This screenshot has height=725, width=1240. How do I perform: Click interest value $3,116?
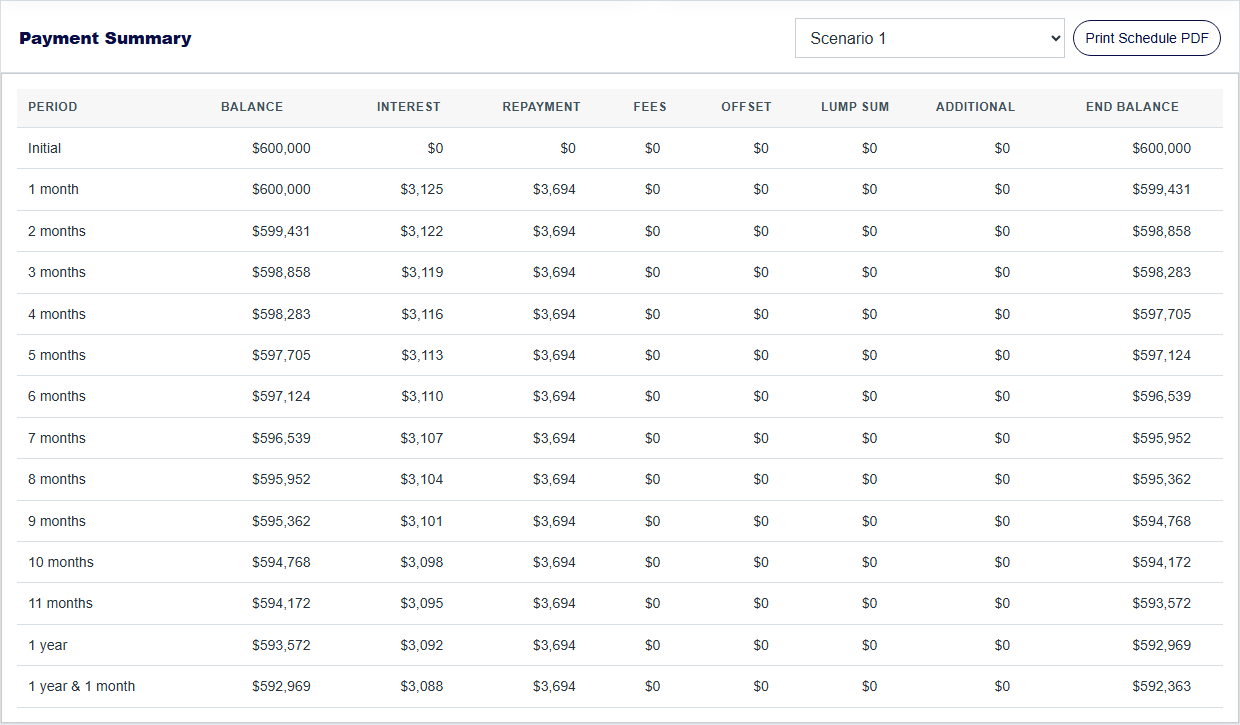point(422,314)
